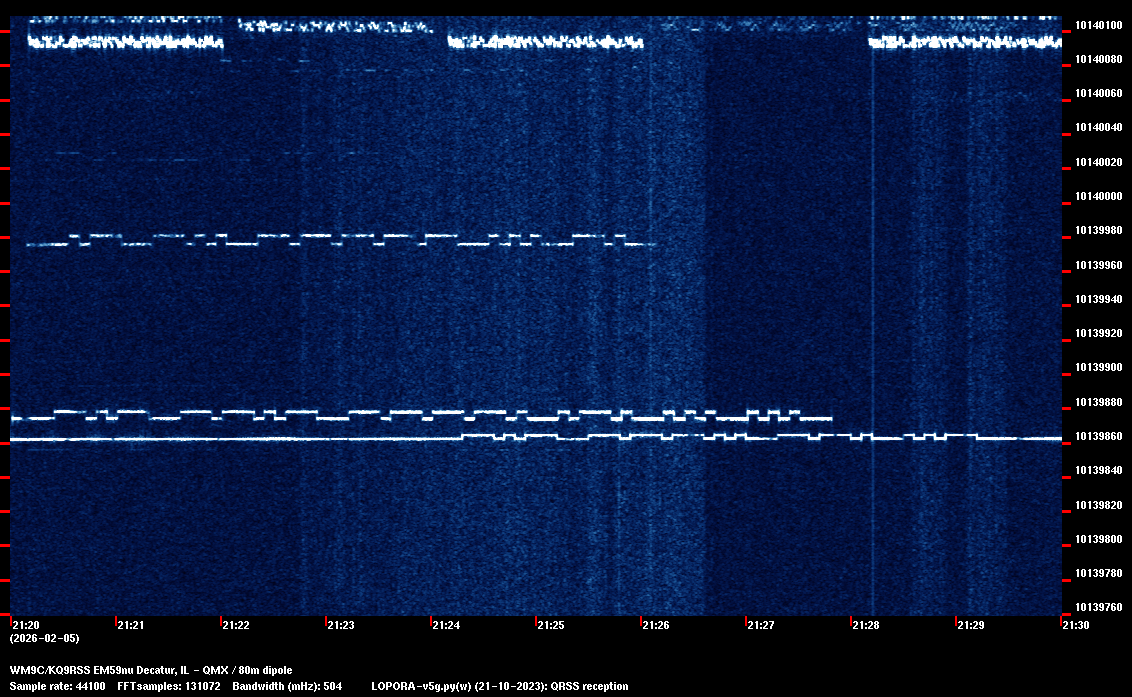Screen dimensions: 1132x697
Task: Click the 21:20 time axis label
Action: tap(25, 625)
